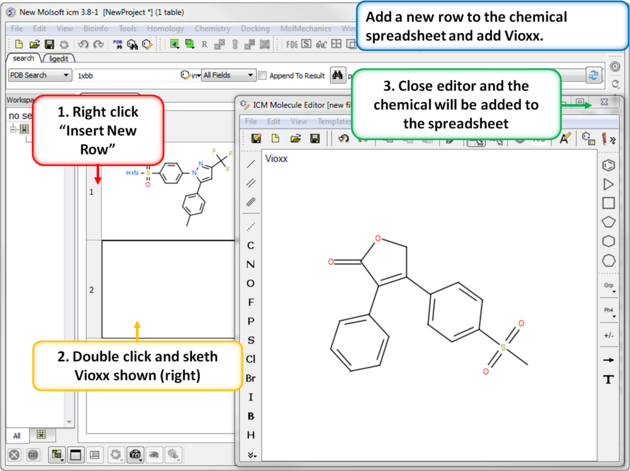Click the binoculars search button
The image size is (630, 471).
point(338,75)
